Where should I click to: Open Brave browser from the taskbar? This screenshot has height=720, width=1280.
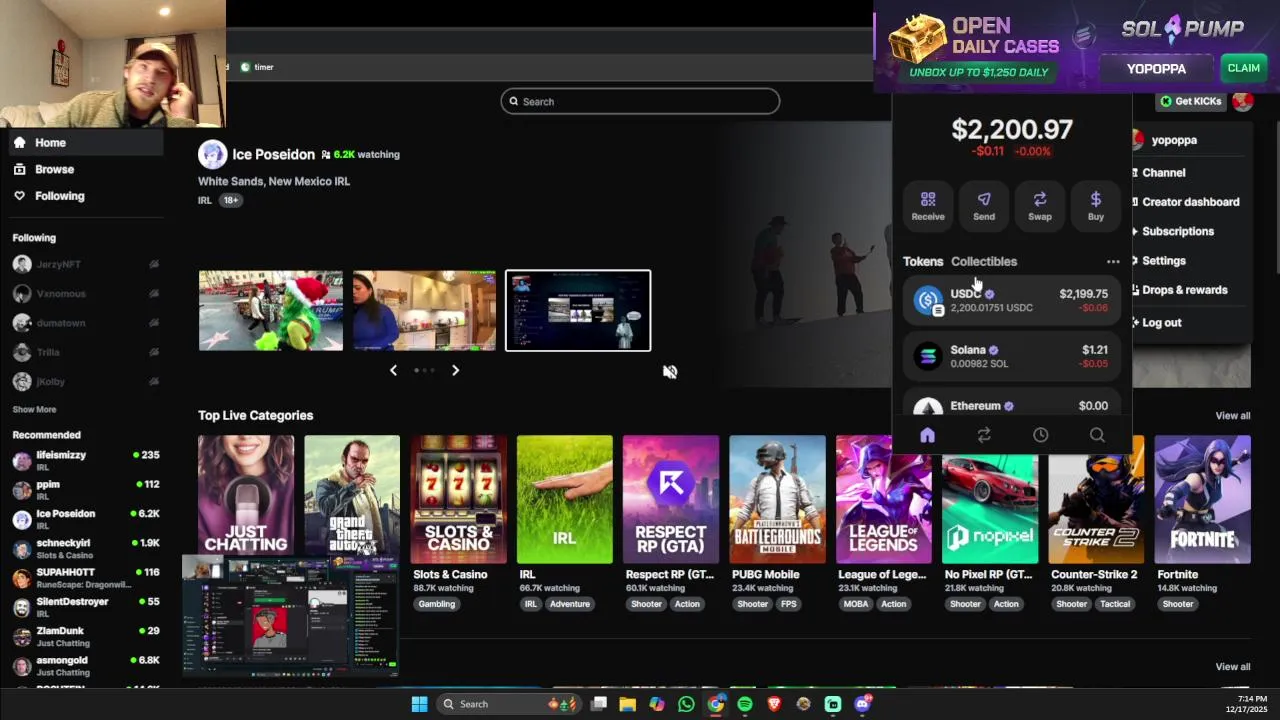tap(774, 704)
